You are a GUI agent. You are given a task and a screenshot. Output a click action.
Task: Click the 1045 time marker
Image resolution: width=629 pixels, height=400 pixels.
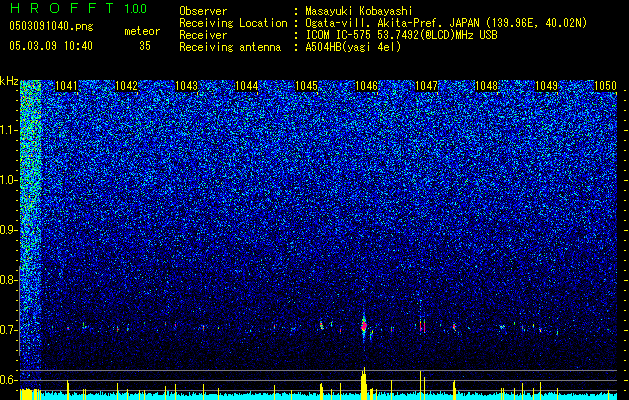306,86
